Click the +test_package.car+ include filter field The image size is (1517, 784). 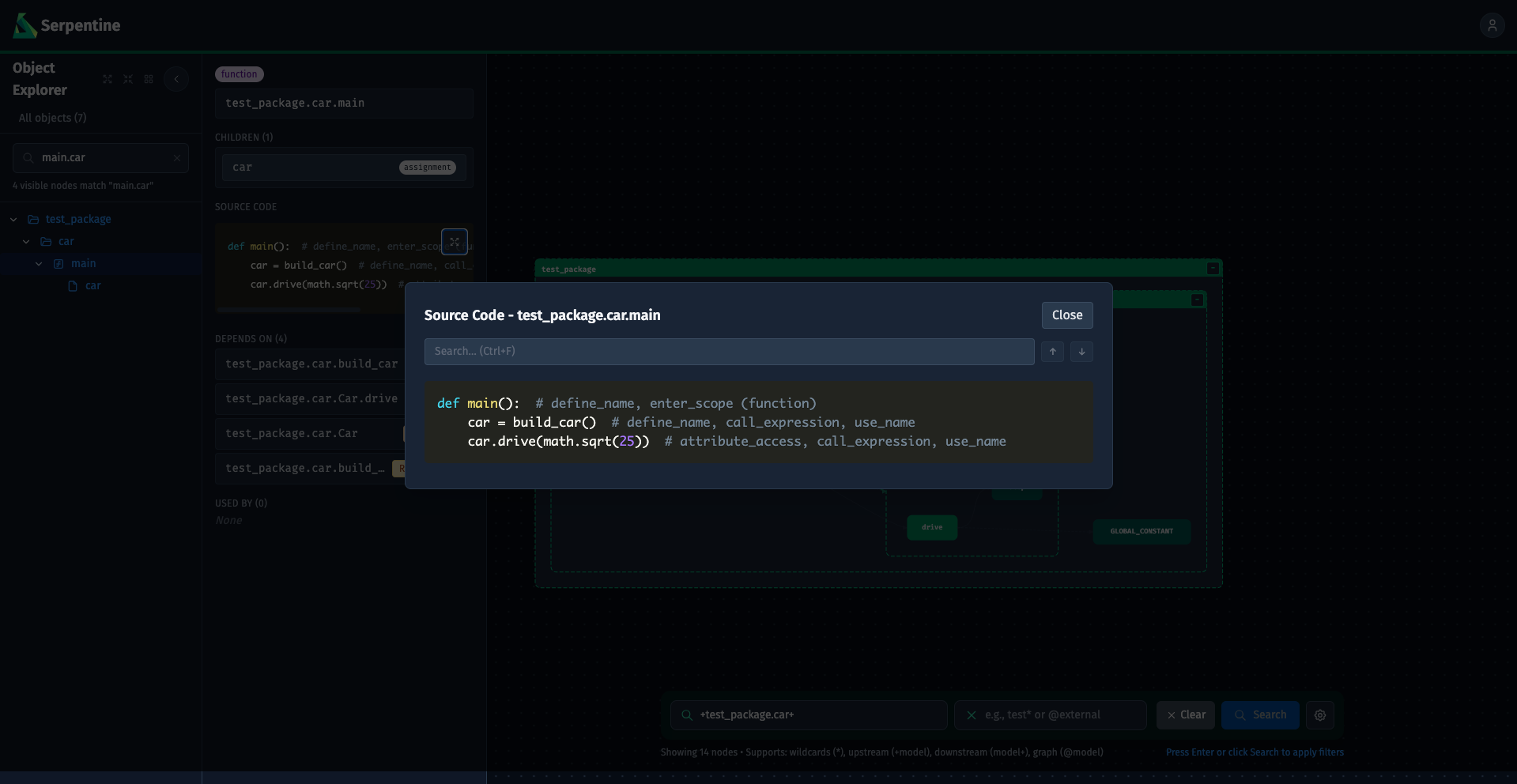coord(809,715)
